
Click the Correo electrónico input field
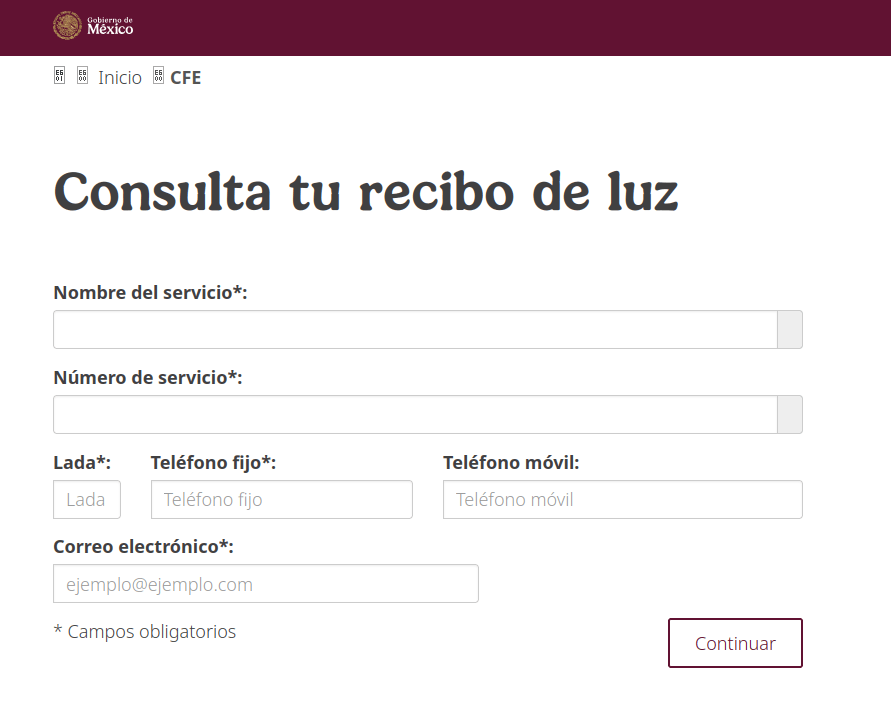click(x=265, y=584)
